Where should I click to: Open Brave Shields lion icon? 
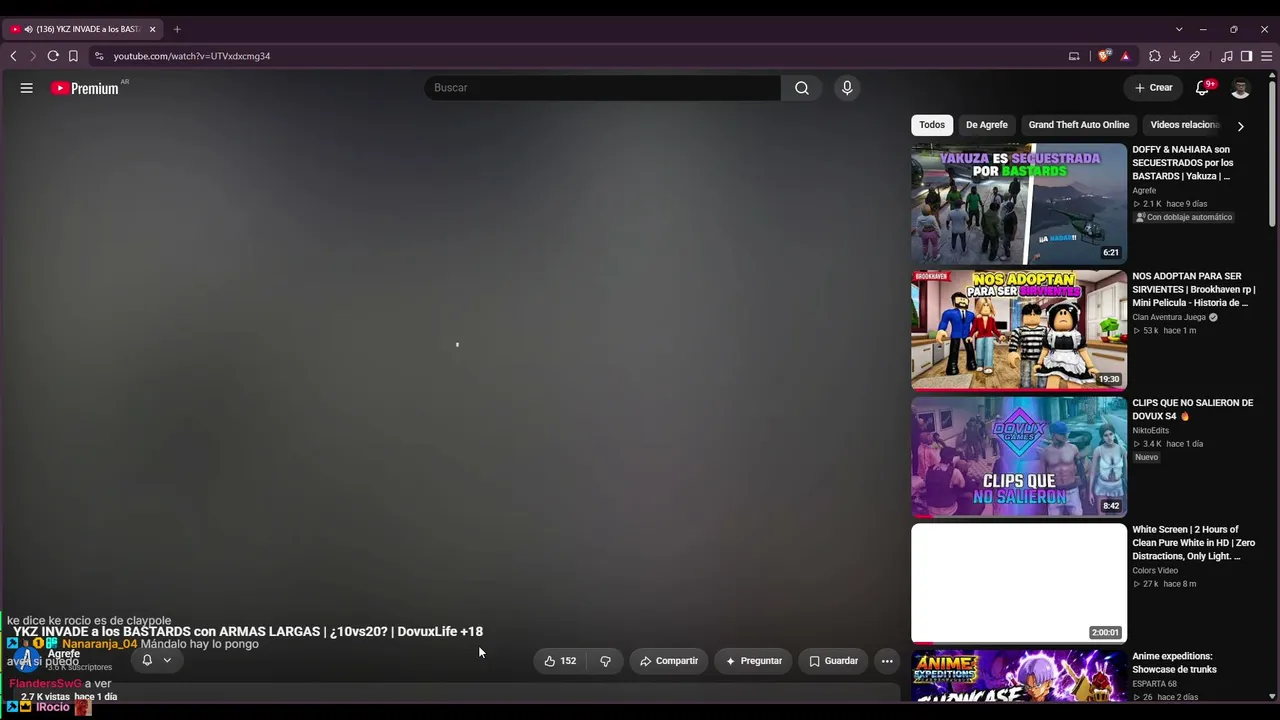(1103, 56)
